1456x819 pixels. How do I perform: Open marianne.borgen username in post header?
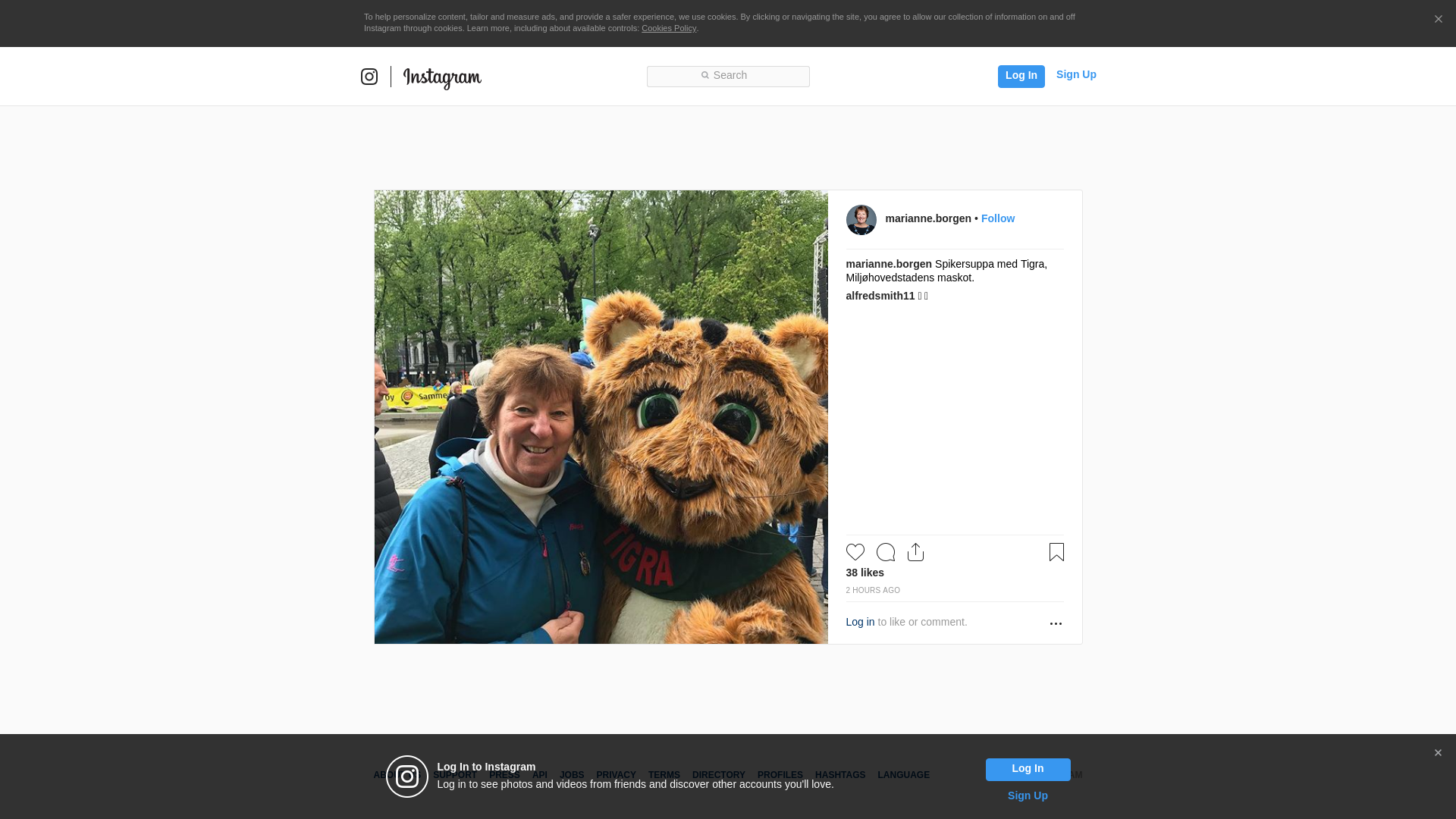(927, 218)
